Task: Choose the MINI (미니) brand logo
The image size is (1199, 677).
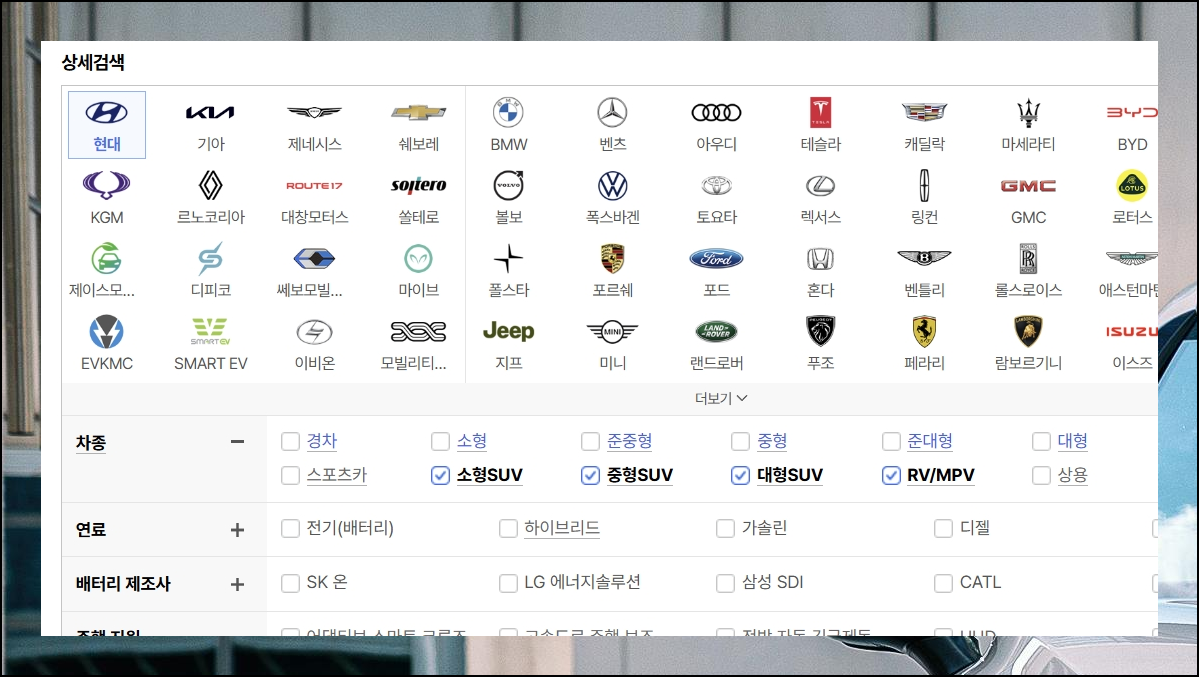Action: point(612,331)
